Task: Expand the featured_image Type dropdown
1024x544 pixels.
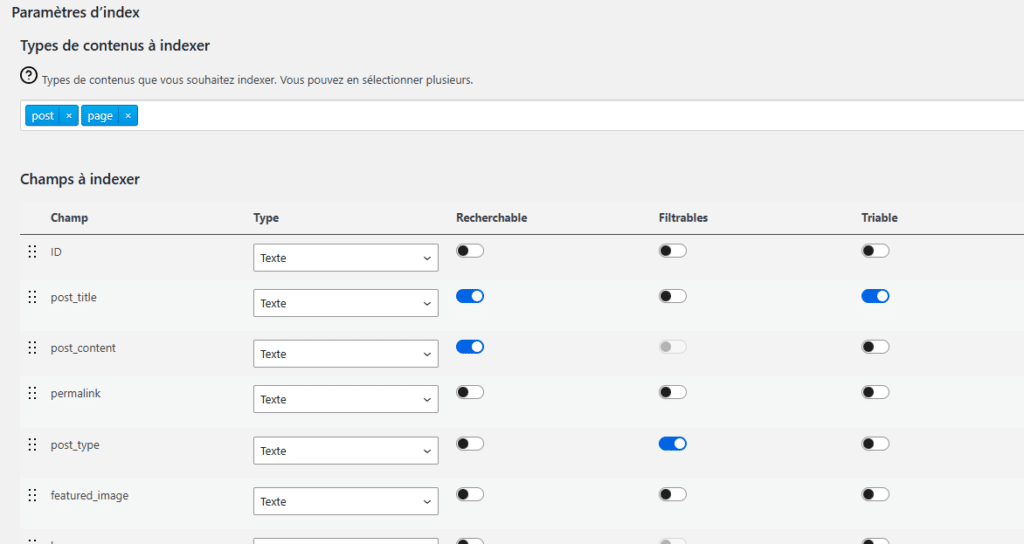Action: pos(345,502)
